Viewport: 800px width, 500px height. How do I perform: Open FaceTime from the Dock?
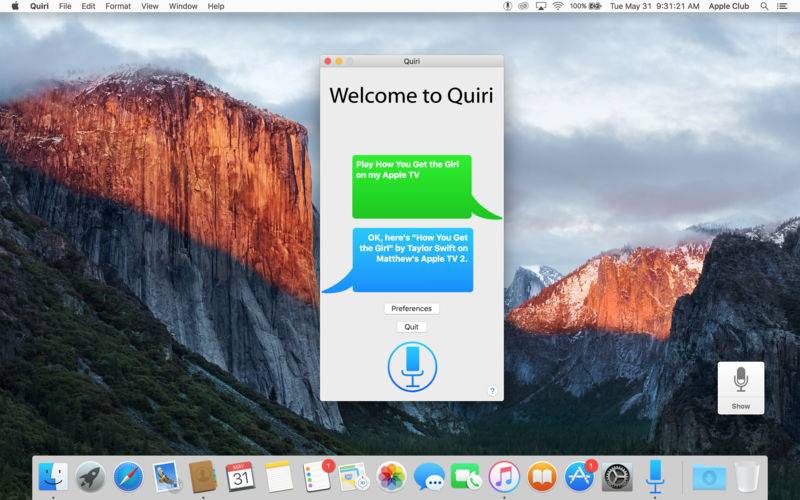point(466,477)
